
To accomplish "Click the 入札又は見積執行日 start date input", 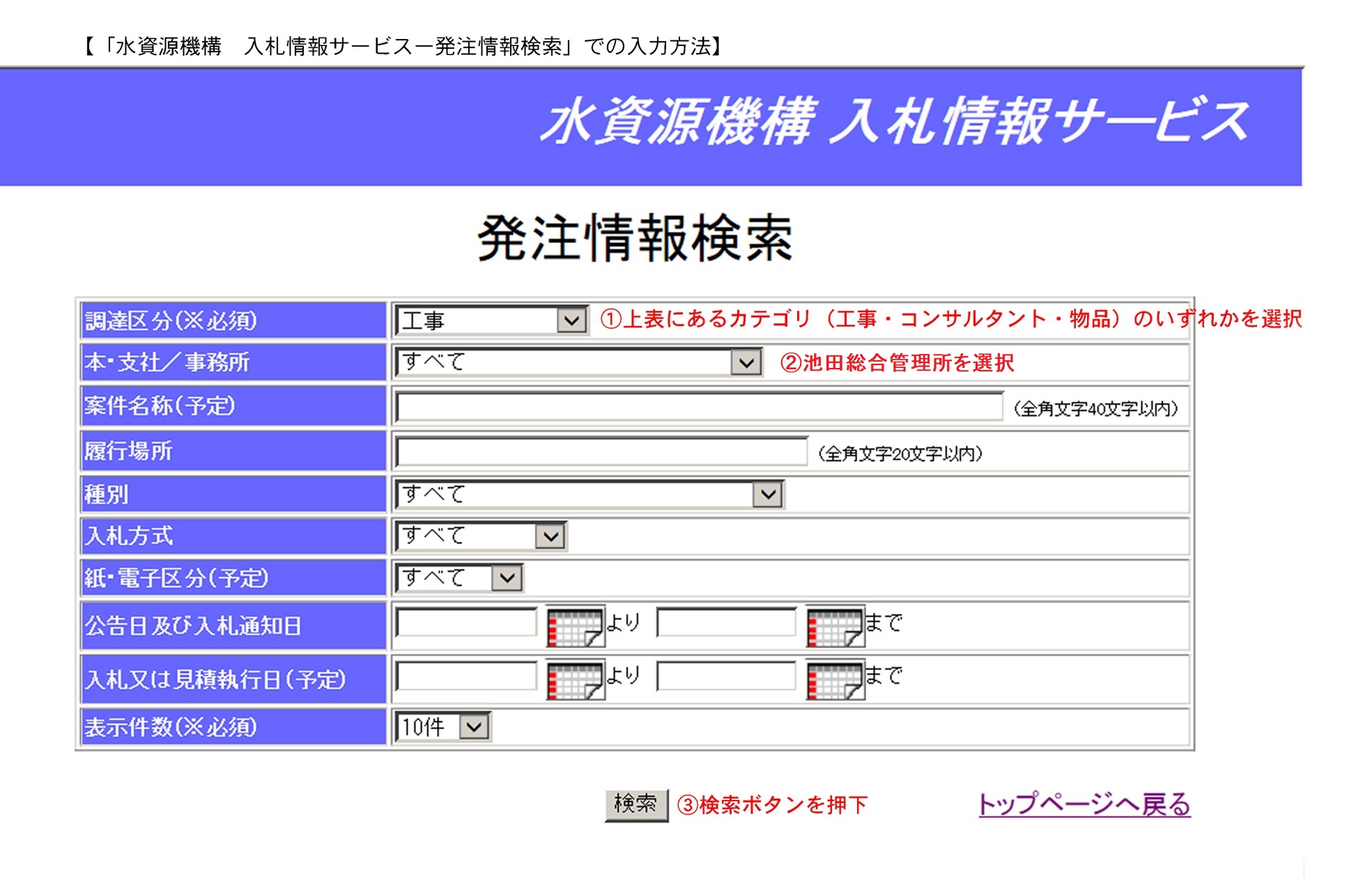I will click(x=466, y=676).
